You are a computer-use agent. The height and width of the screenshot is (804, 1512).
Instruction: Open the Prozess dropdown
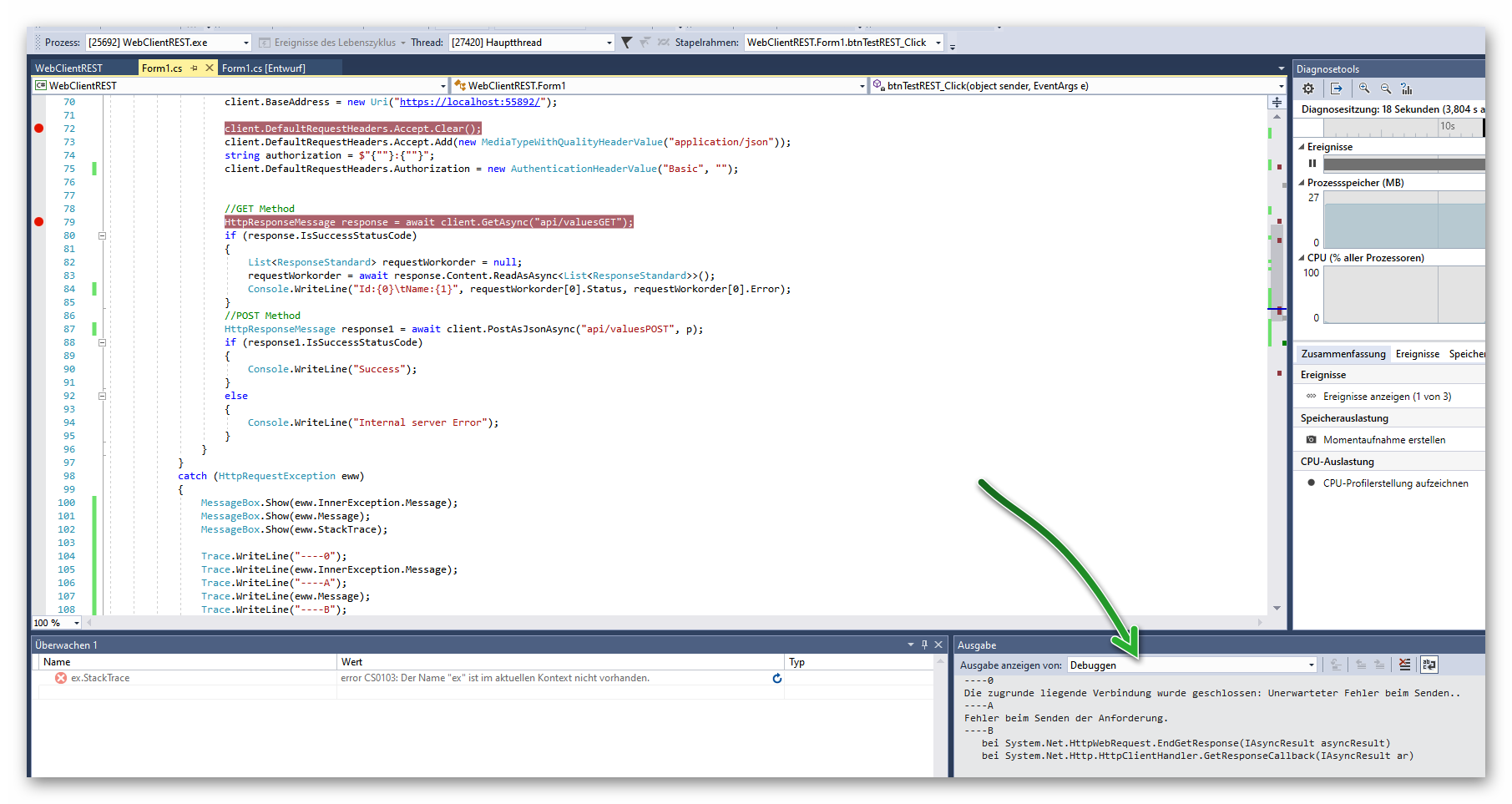[x=246, y=42]
